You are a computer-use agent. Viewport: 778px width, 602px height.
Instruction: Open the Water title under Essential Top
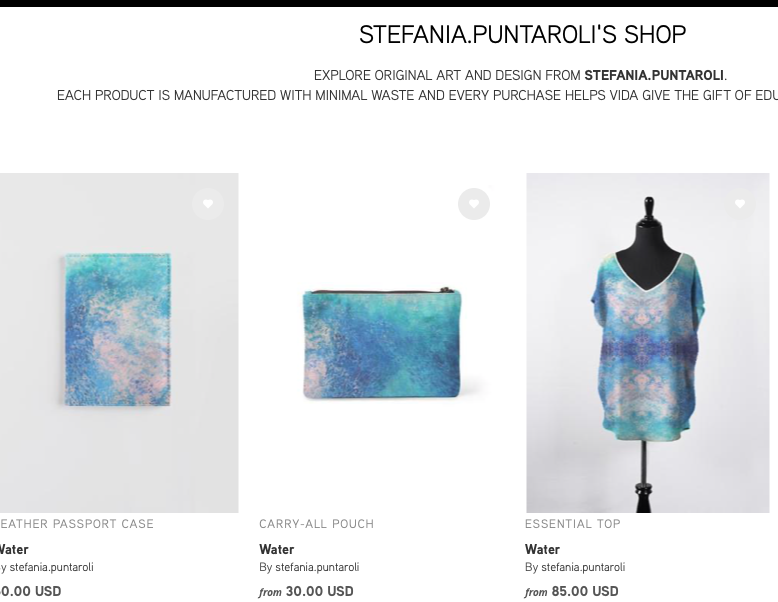(542, 549)
